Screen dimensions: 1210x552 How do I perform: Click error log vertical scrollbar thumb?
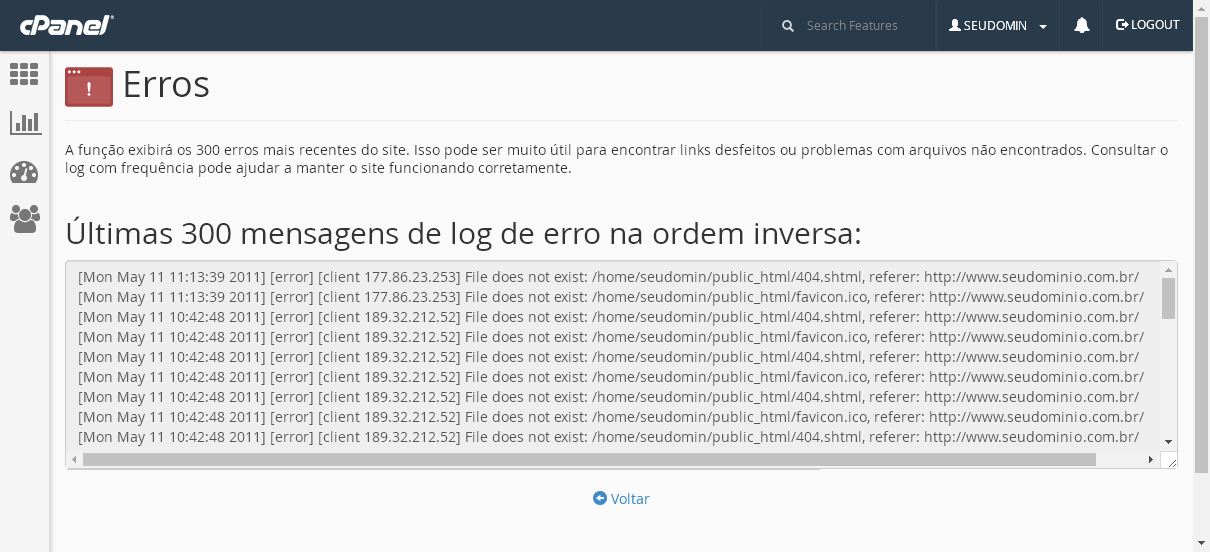[1168, 298]
